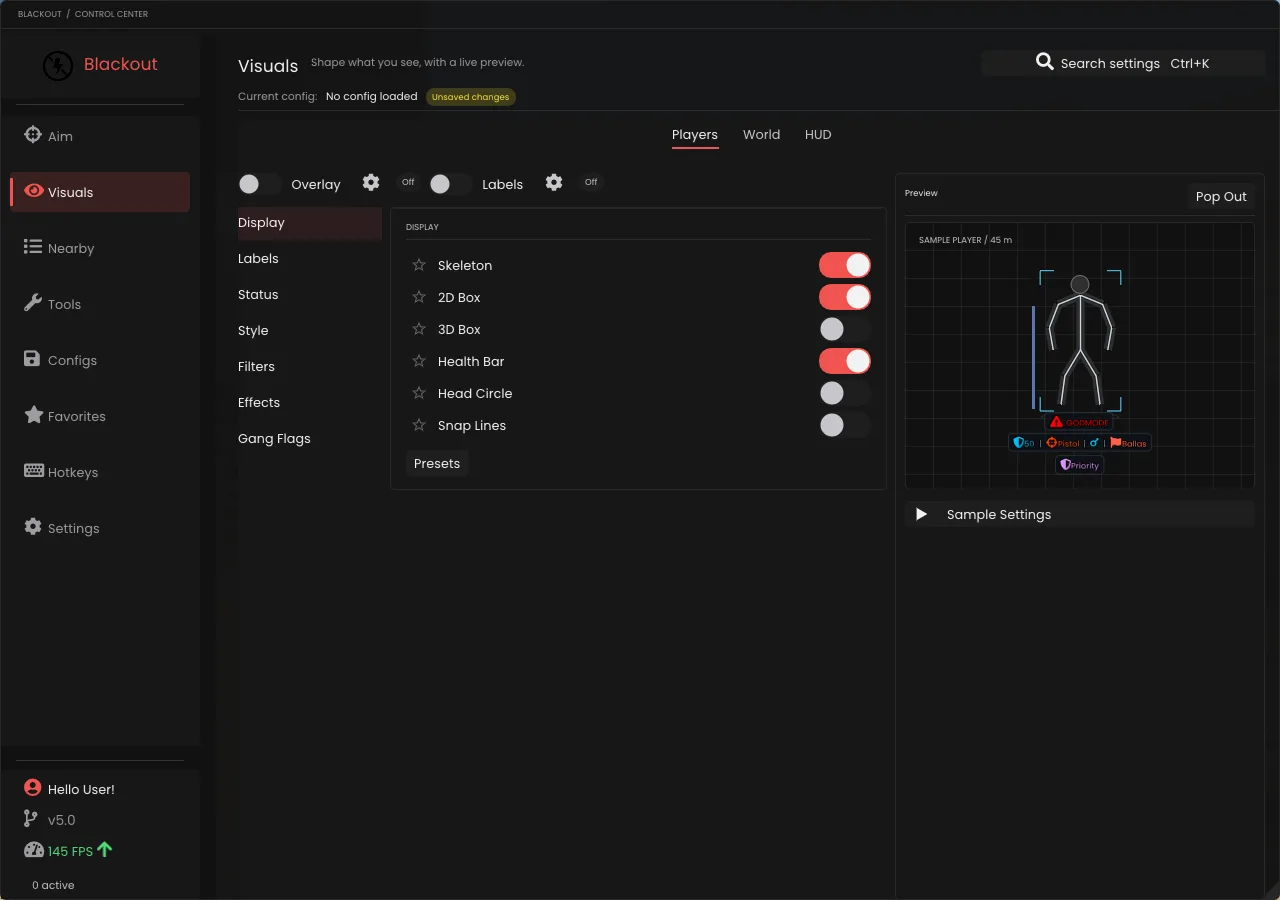Image resolution: width=1280 pixels, height=900 pixels.
Task: Open the Overlay gear settings icon
Action: tap(371, 182)
